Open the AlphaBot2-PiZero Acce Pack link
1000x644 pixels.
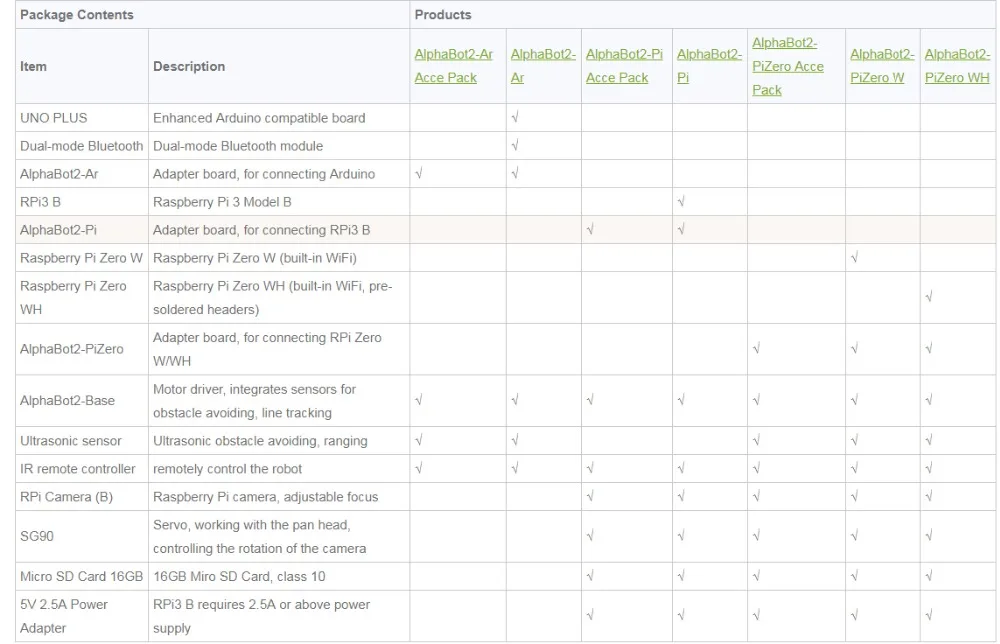click(788, 66)
